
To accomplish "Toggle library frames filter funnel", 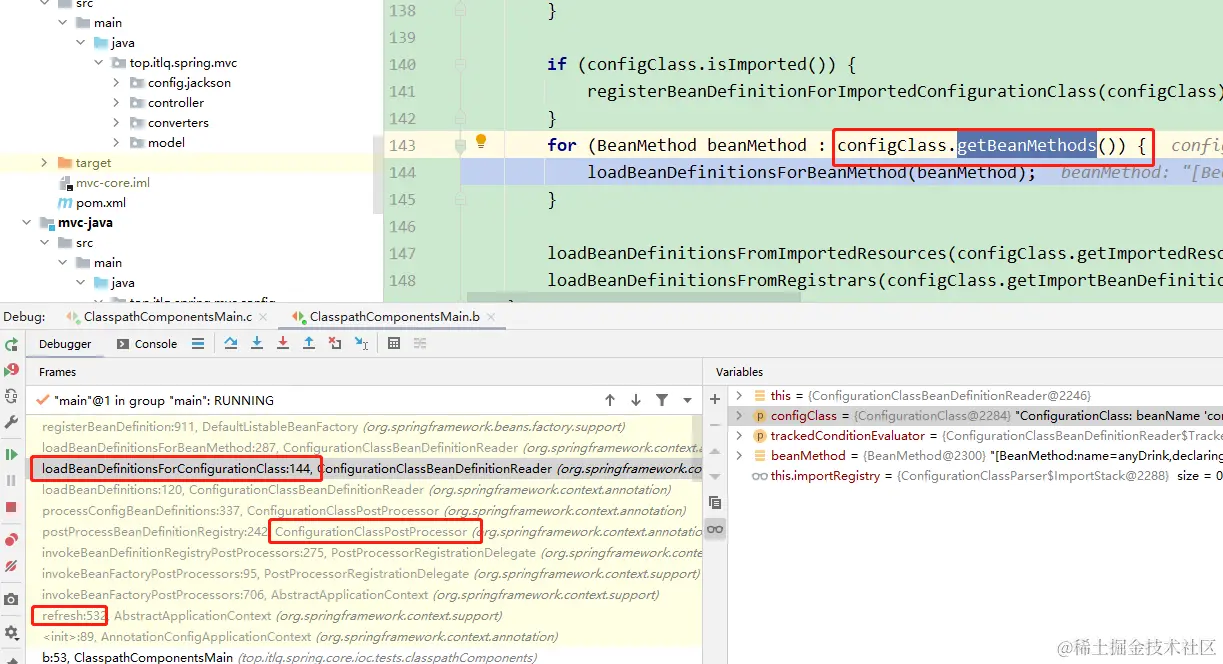I will pyautogui.click(x=662, y=400).
